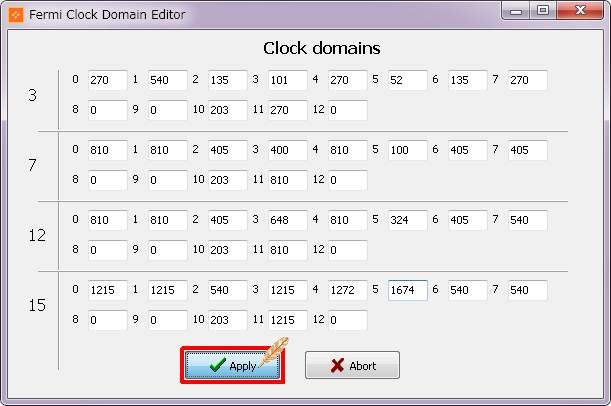Select domain 3 field 8 with 0

108,110
